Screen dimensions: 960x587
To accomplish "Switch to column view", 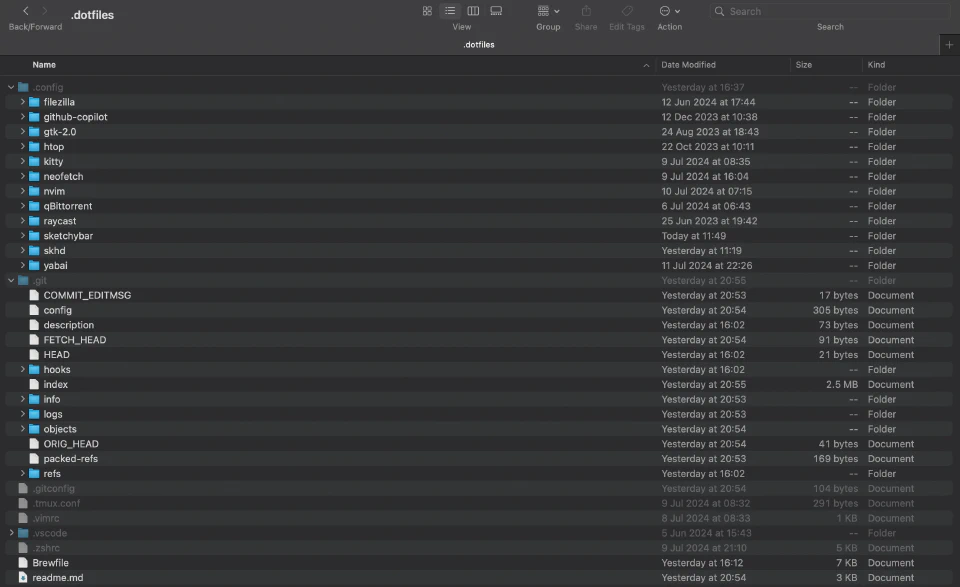I will [x=473, y=11].
